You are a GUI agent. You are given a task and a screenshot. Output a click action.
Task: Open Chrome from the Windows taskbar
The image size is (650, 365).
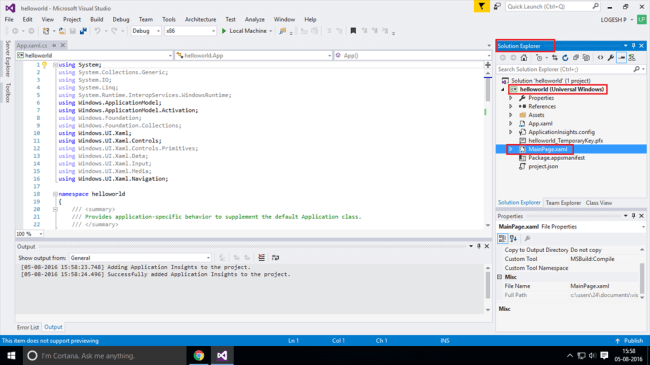(199, 355)
